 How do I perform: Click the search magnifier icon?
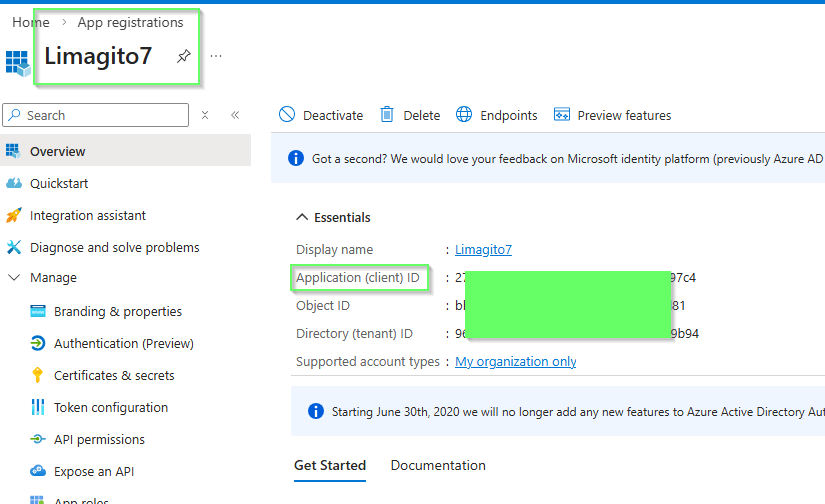coord(15,115)
